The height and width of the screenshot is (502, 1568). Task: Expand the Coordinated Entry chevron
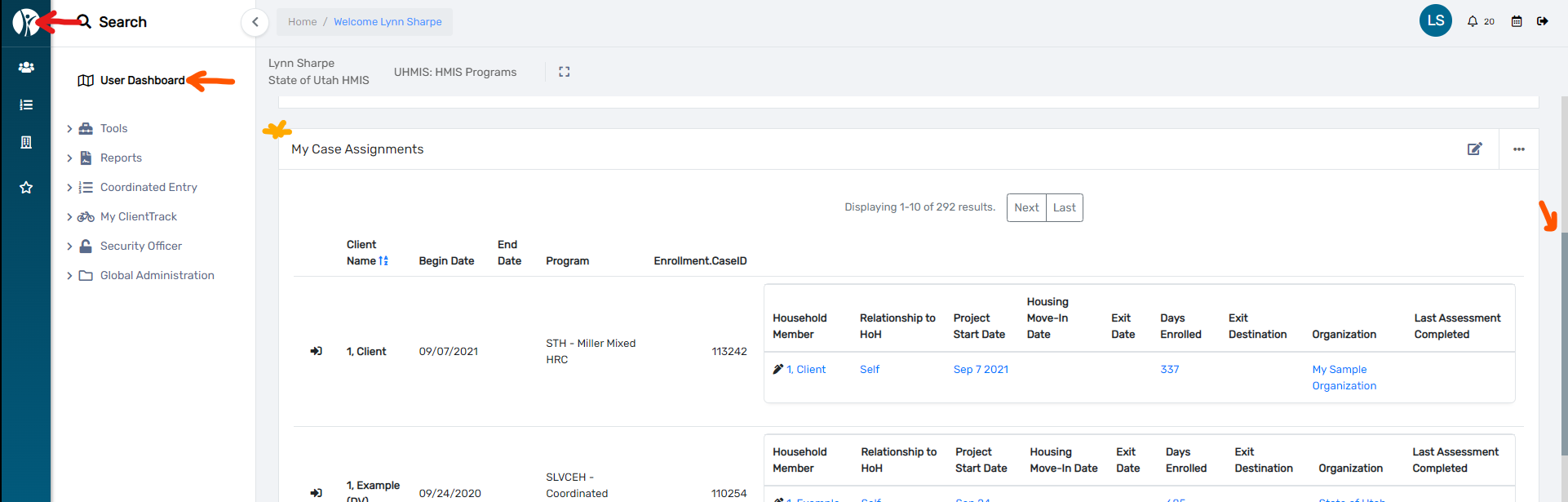coord(69,187)
